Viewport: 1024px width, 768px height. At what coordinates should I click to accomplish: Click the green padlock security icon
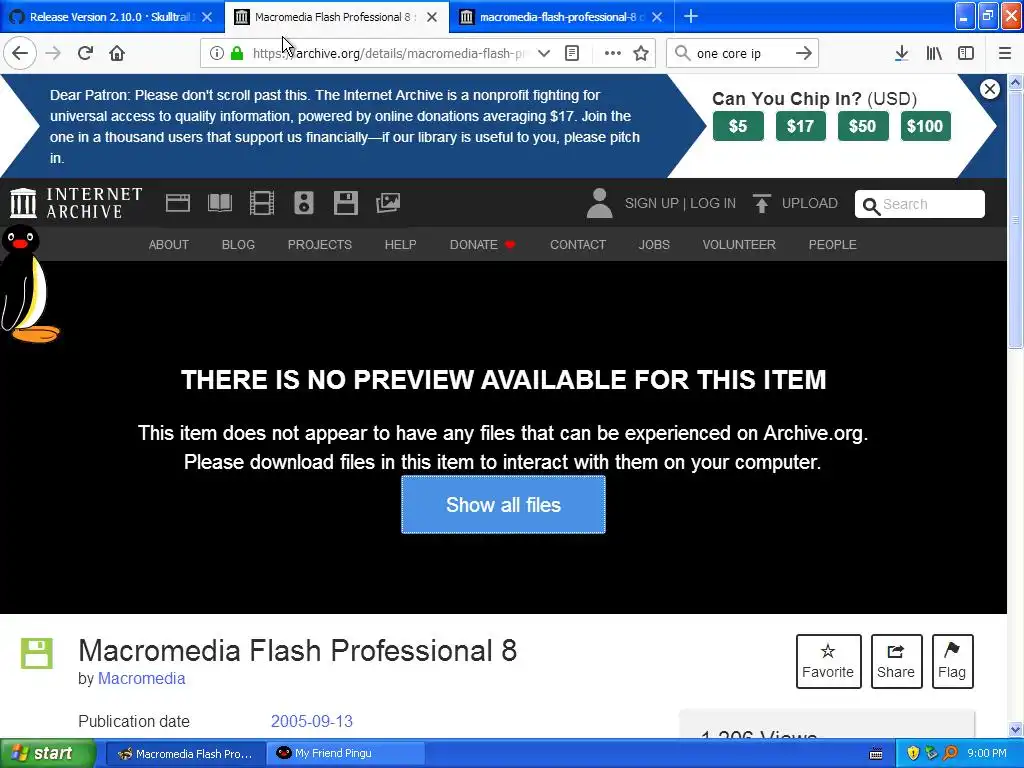(x=237, y=54)
